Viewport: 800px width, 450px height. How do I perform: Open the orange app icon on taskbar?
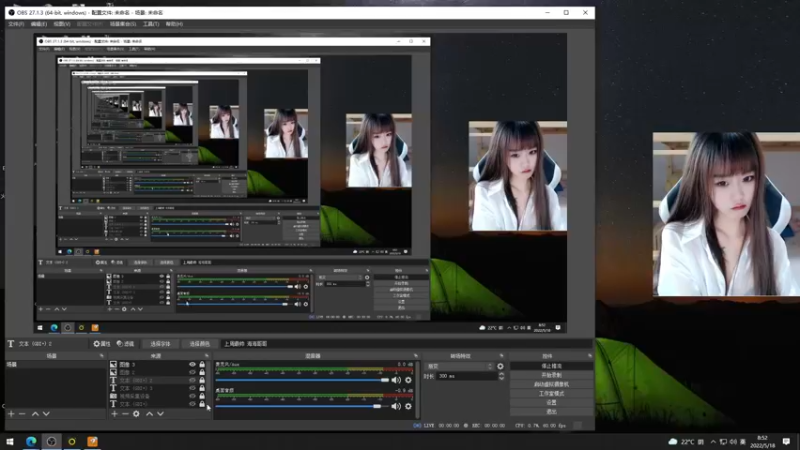coord(92,441)
